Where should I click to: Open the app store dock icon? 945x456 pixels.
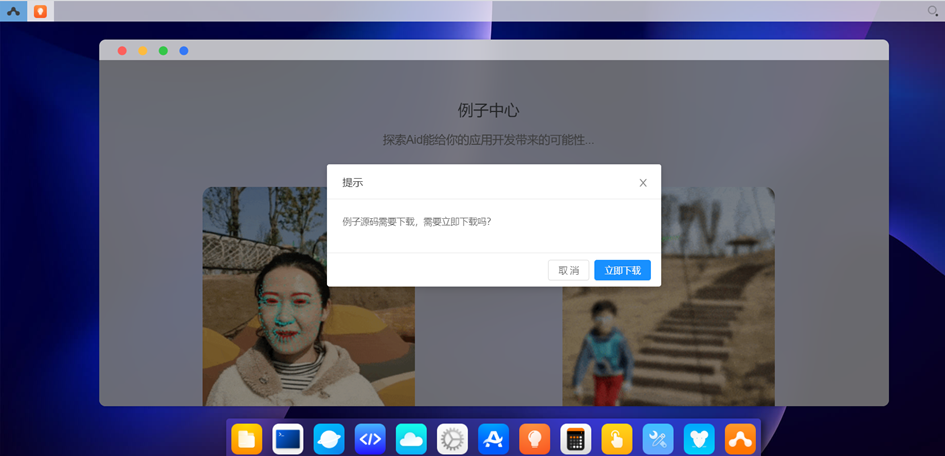(494, 439)
